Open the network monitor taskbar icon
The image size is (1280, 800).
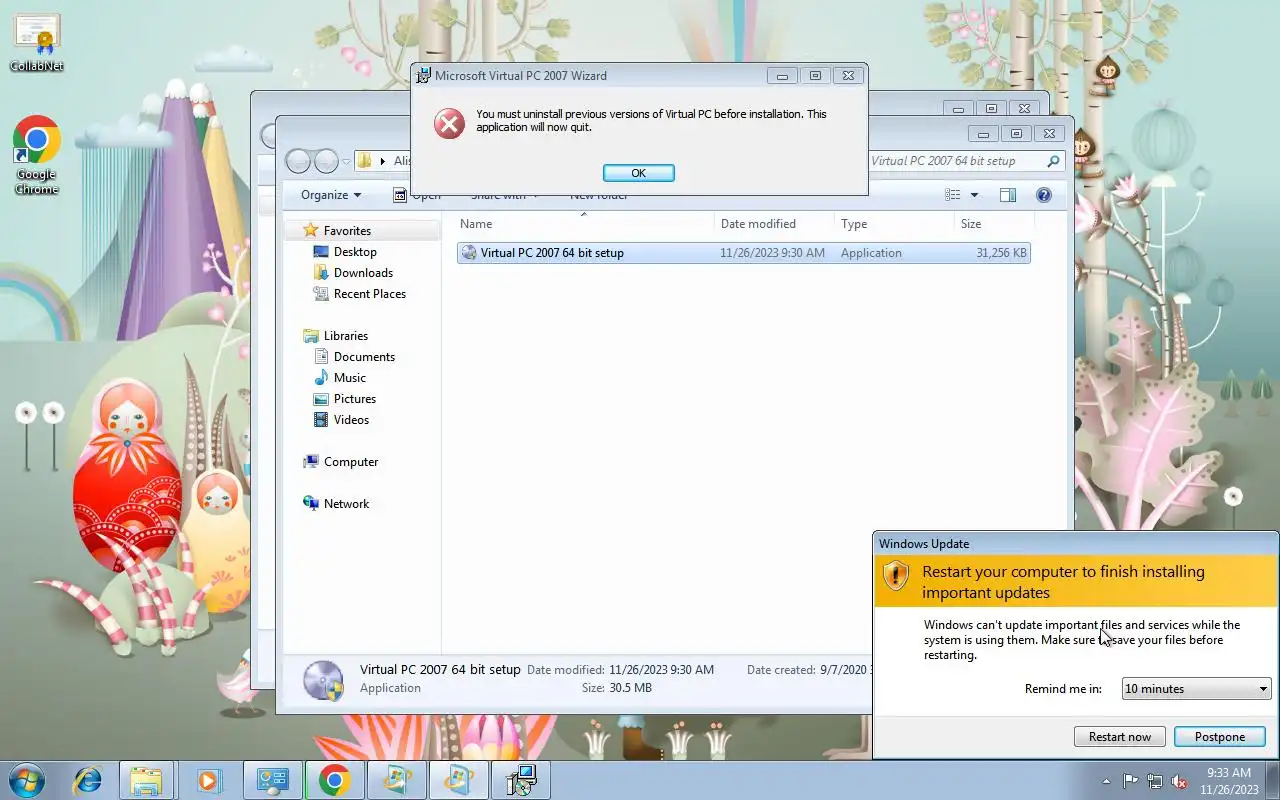(273, 780)
